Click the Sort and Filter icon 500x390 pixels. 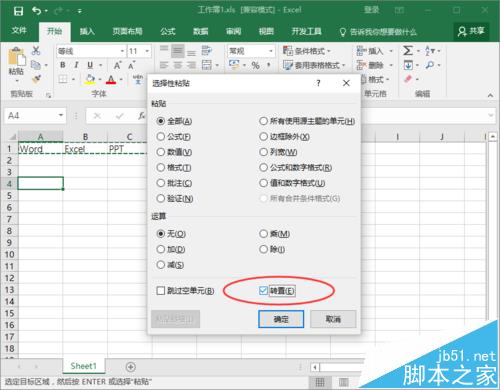(x=430, y=51)
